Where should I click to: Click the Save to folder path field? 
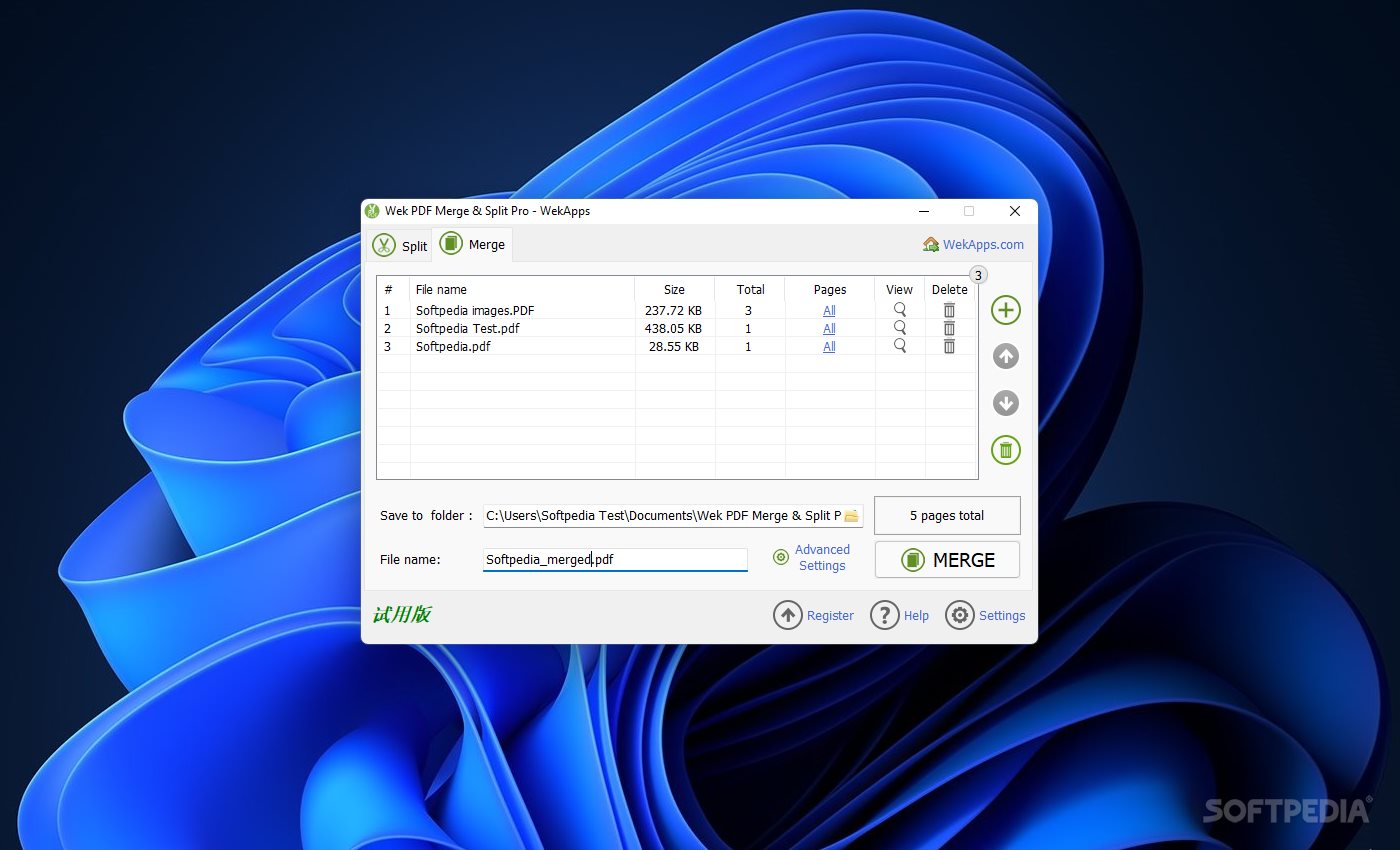point(673,516)
